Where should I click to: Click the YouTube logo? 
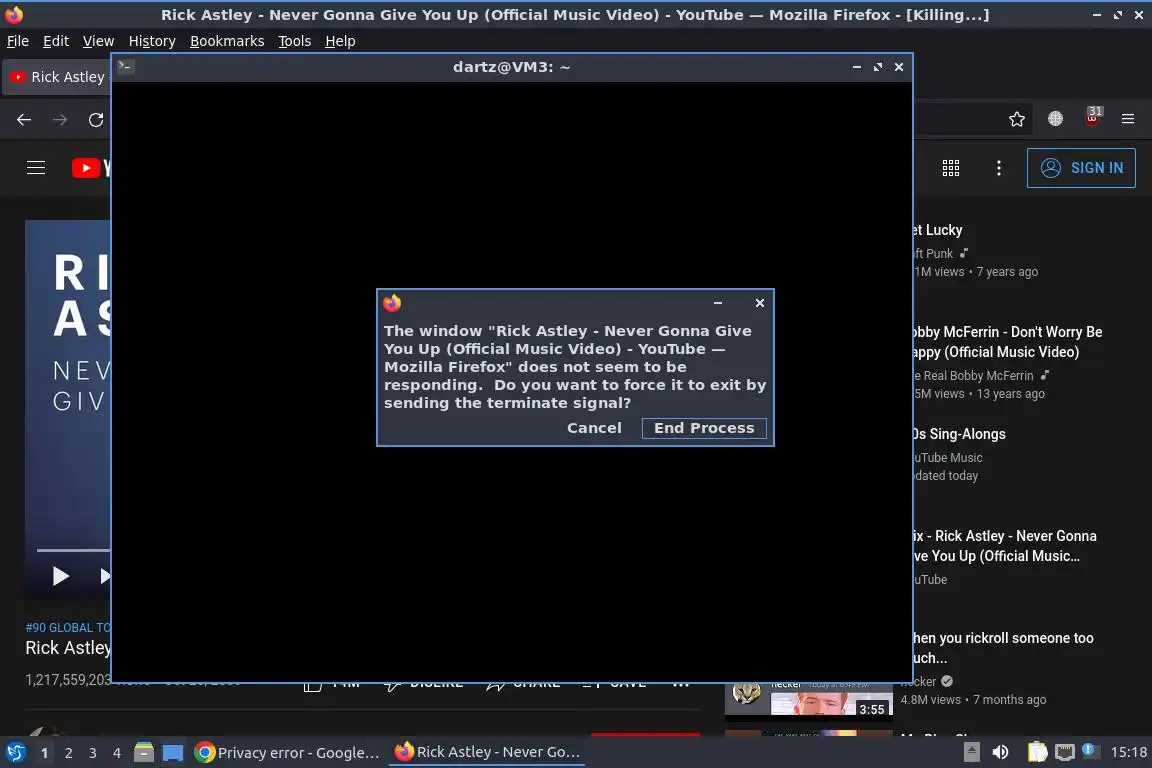(91, 168)
